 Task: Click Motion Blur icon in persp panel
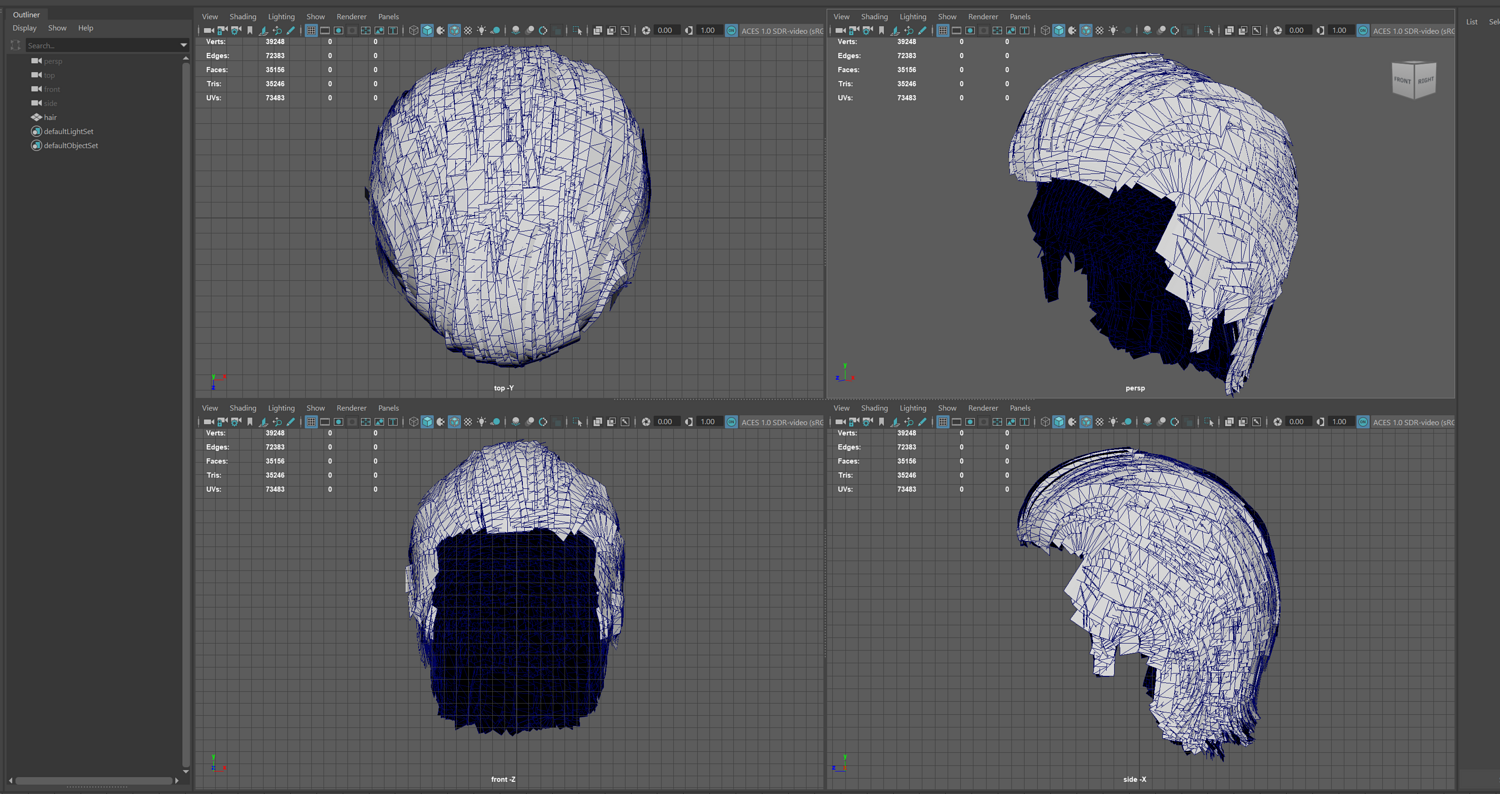(x=1161, y=31)
